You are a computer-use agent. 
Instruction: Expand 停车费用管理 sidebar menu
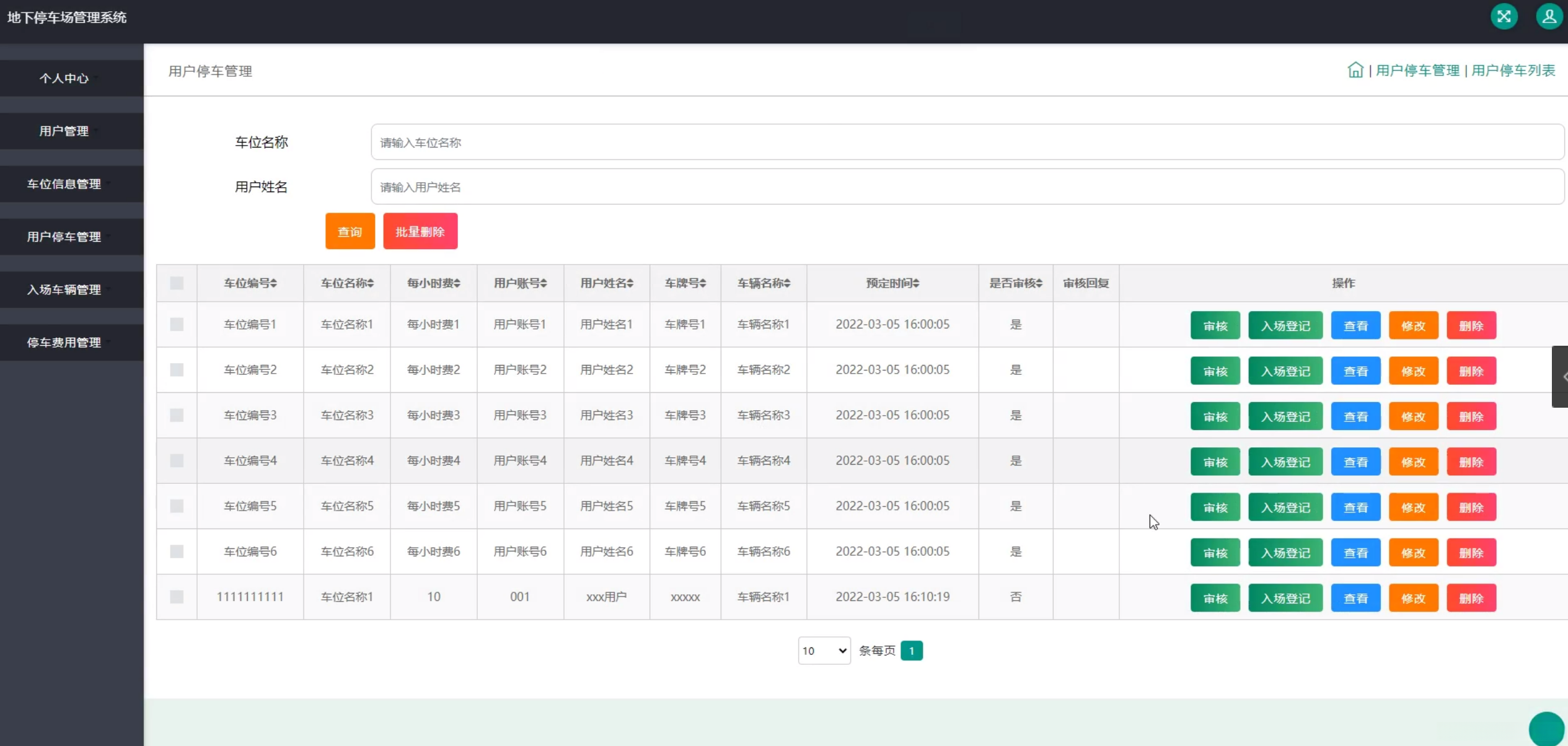point(64,343)
